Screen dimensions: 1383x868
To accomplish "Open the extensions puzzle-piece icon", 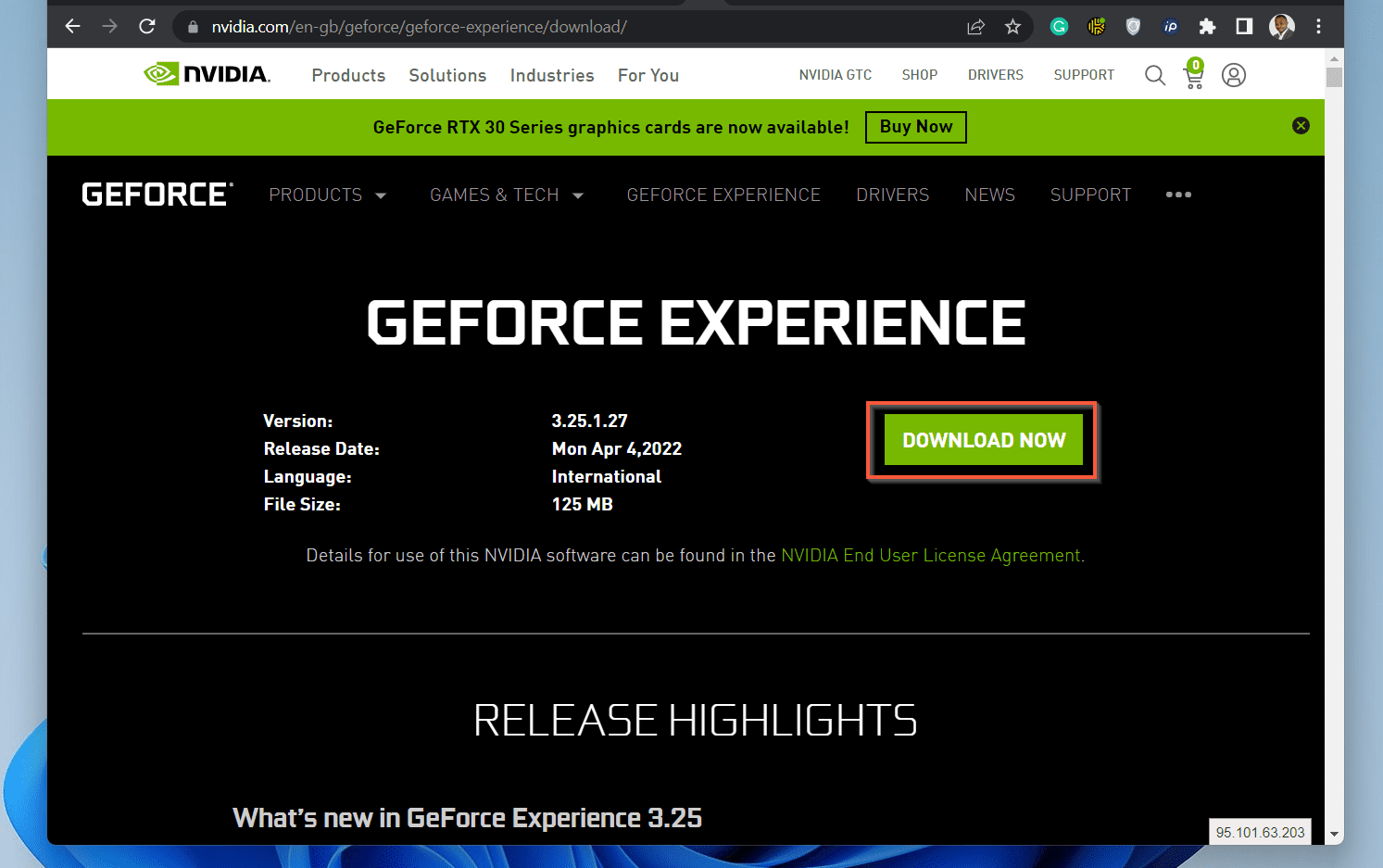I will (x=1207, y=26).
